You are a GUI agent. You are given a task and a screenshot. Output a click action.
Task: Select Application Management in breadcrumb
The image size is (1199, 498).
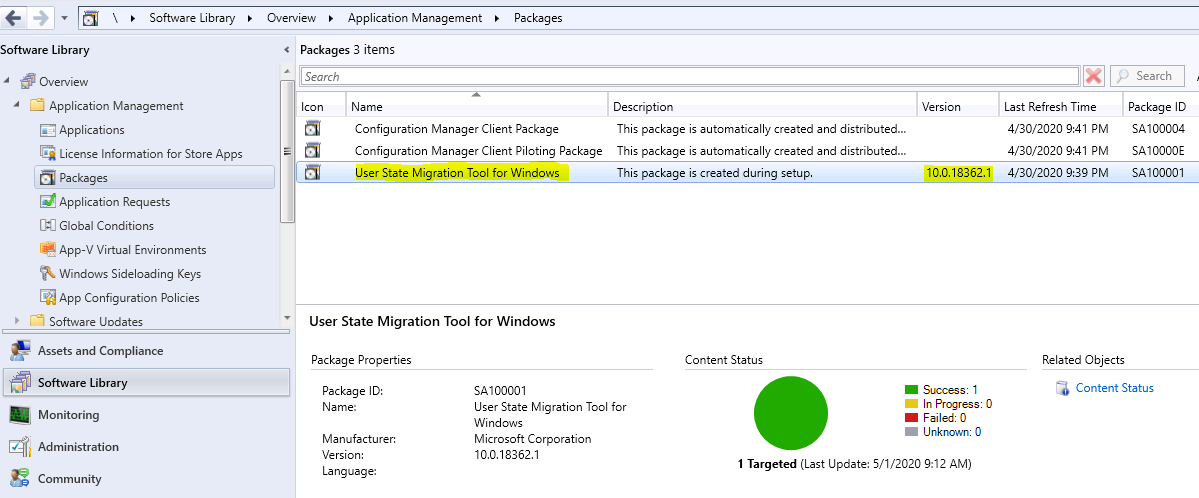pyautogui.click(x=415, y=18)
